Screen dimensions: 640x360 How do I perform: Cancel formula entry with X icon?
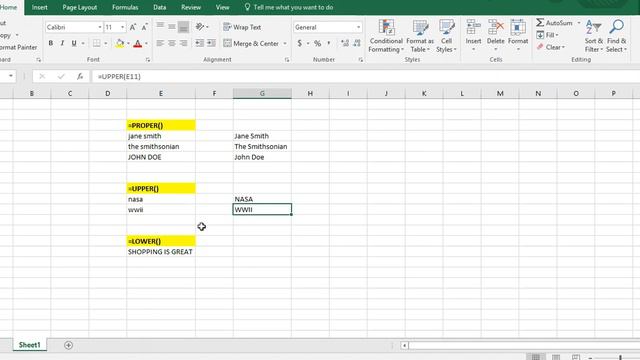tap(42, 76)
